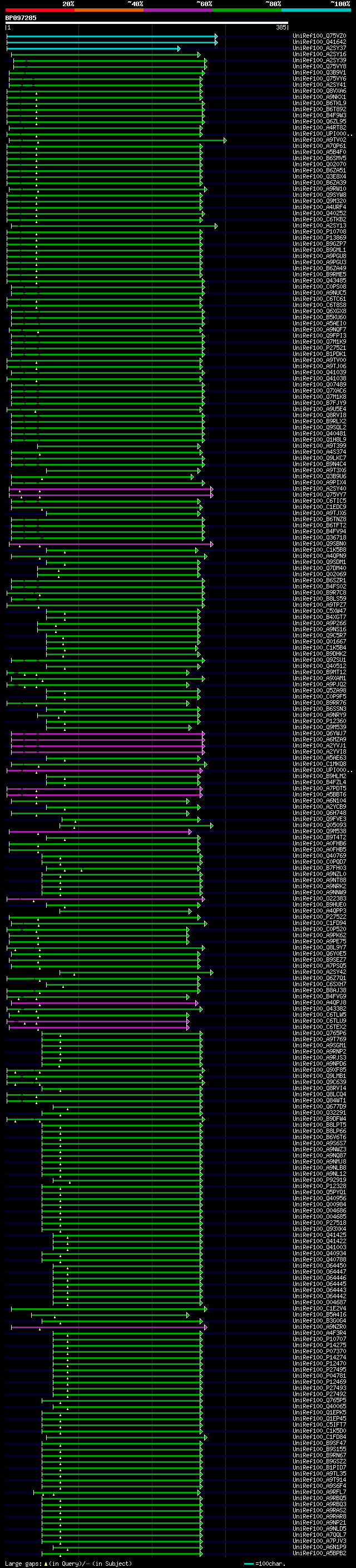This screenshot has width=356, height=1568.
Task: Click the purple ~60% identity legend segment
Action: pos(177,10)
